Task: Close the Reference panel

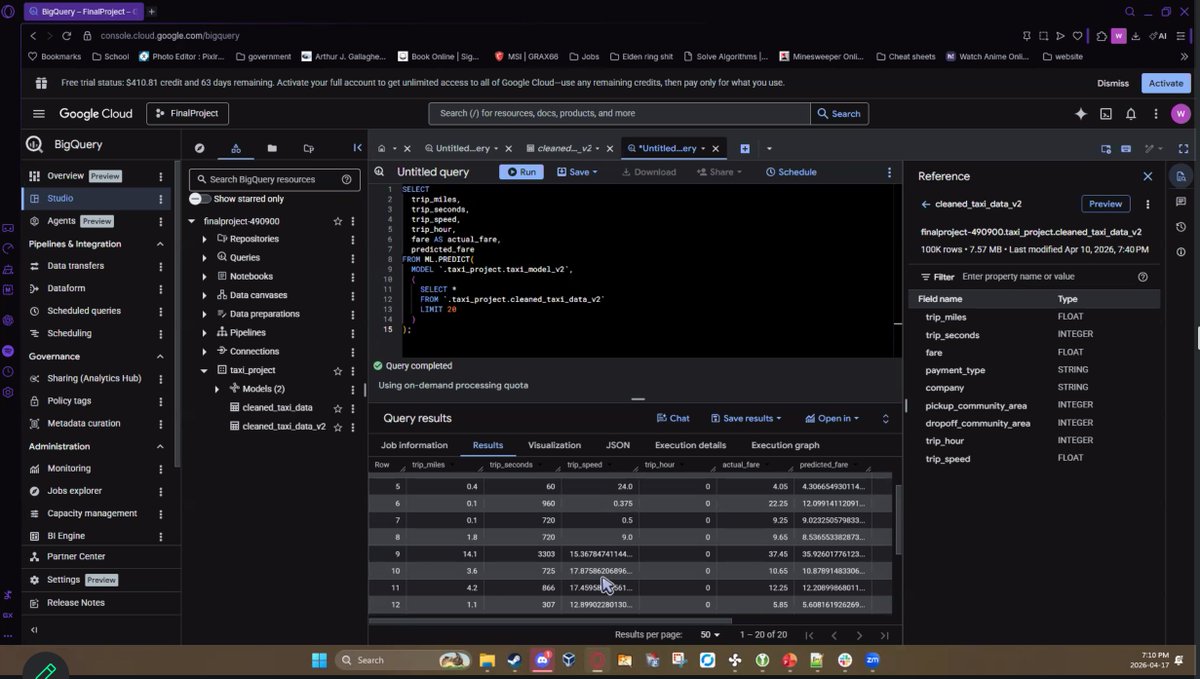Action: (1147, 176)
